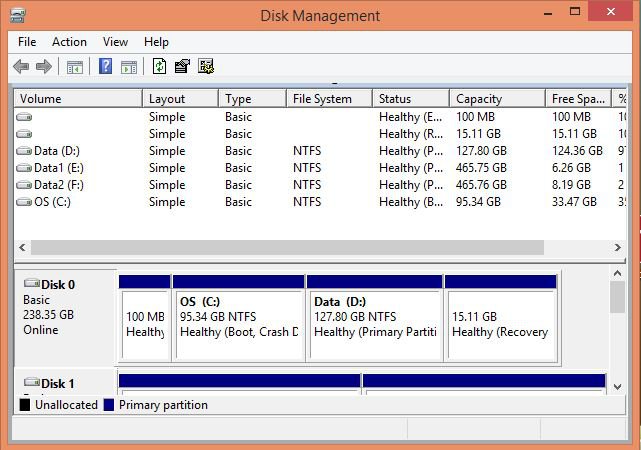Screen dimensions: 641x450
Task: Open the Action menu
Action: click(x=69, y=42)
